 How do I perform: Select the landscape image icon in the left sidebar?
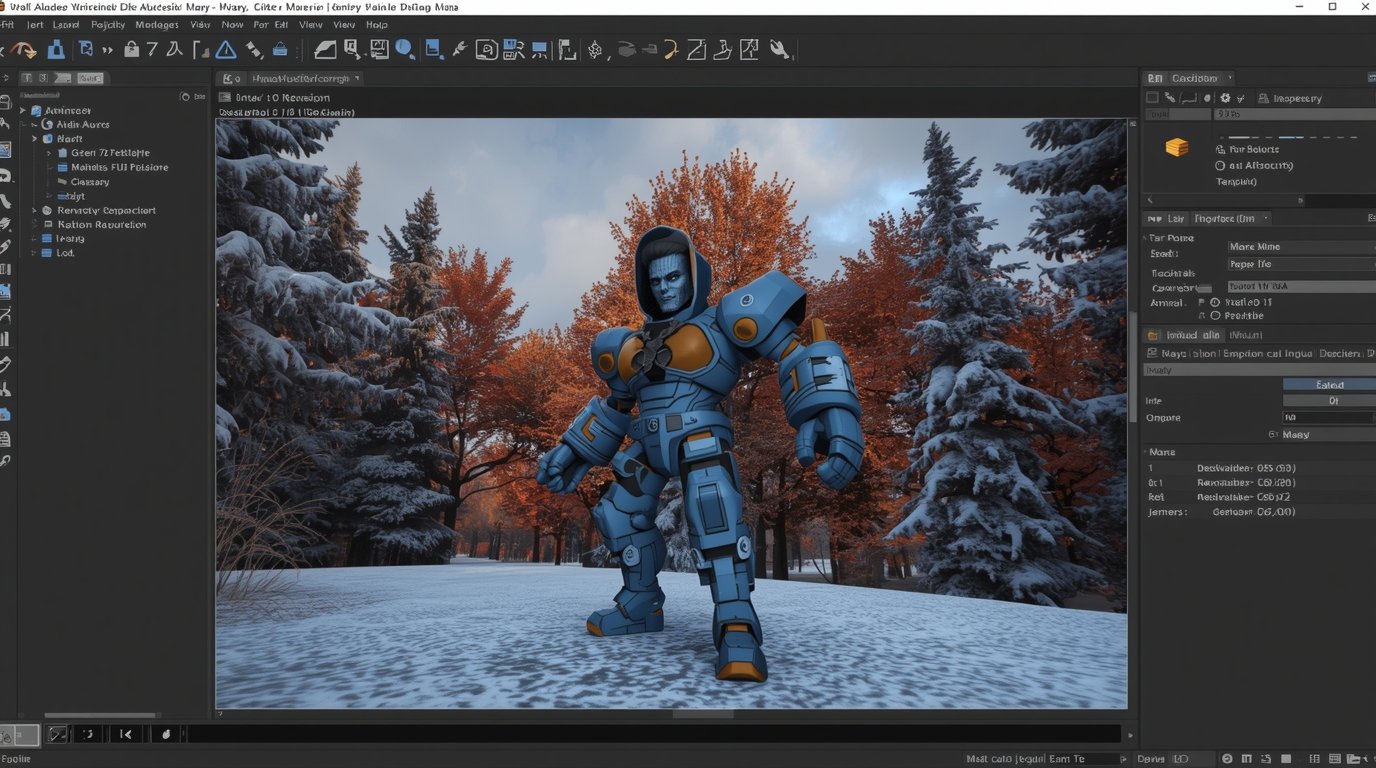pyautogui.click(x=8, y=150)
